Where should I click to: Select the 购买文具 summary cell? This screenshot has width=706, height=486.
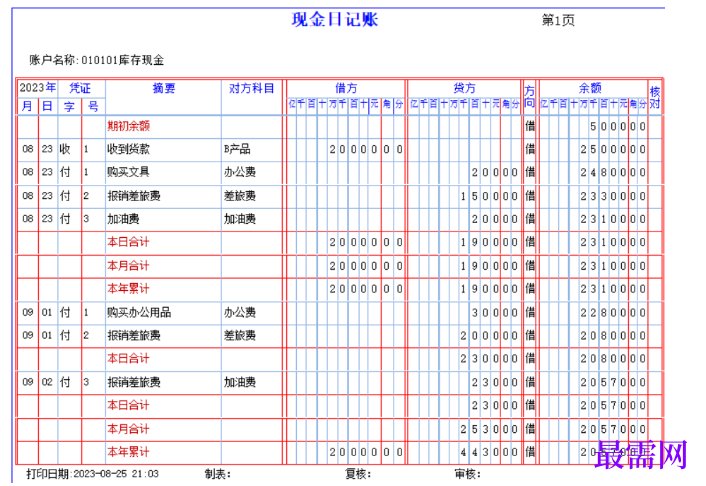point(128,172)
